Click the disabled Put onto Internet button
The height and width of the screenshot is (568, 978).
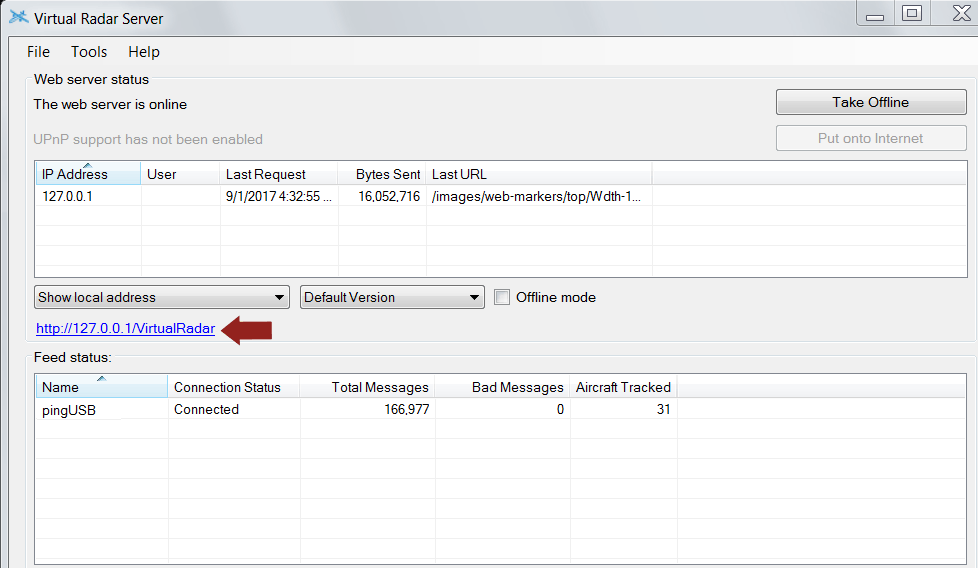pos(871,138)
